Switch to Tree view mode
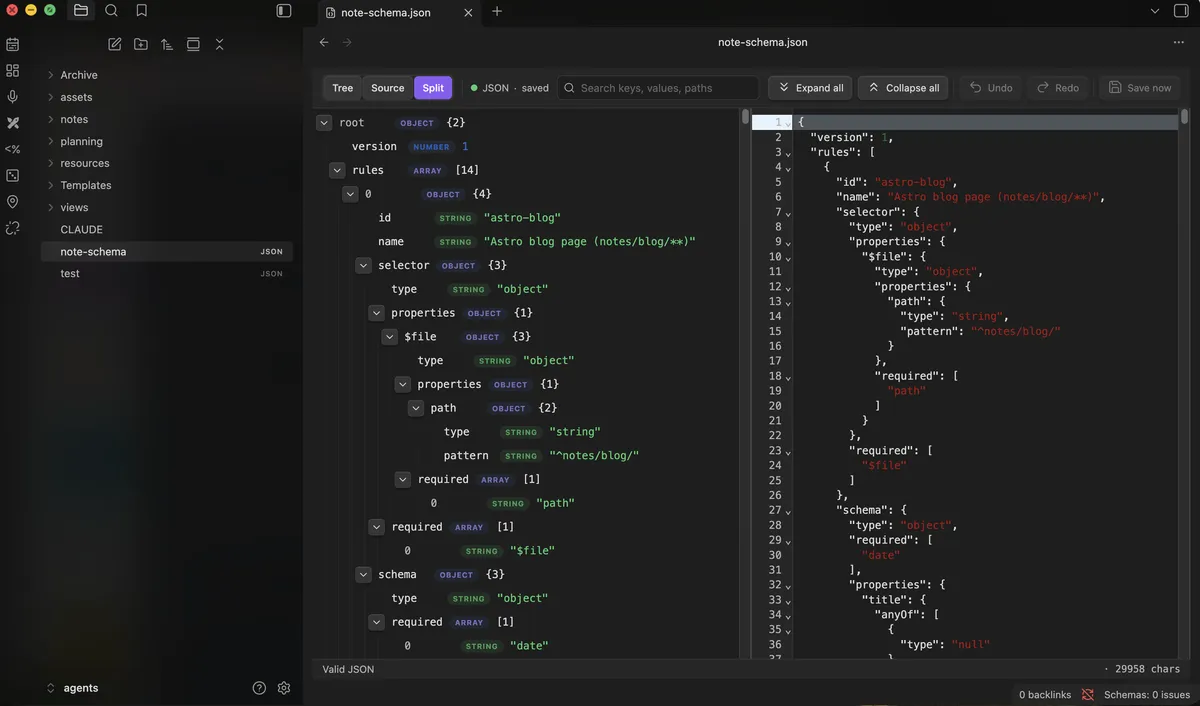This screenshot has height=706, width=1200. pos(343,88)
